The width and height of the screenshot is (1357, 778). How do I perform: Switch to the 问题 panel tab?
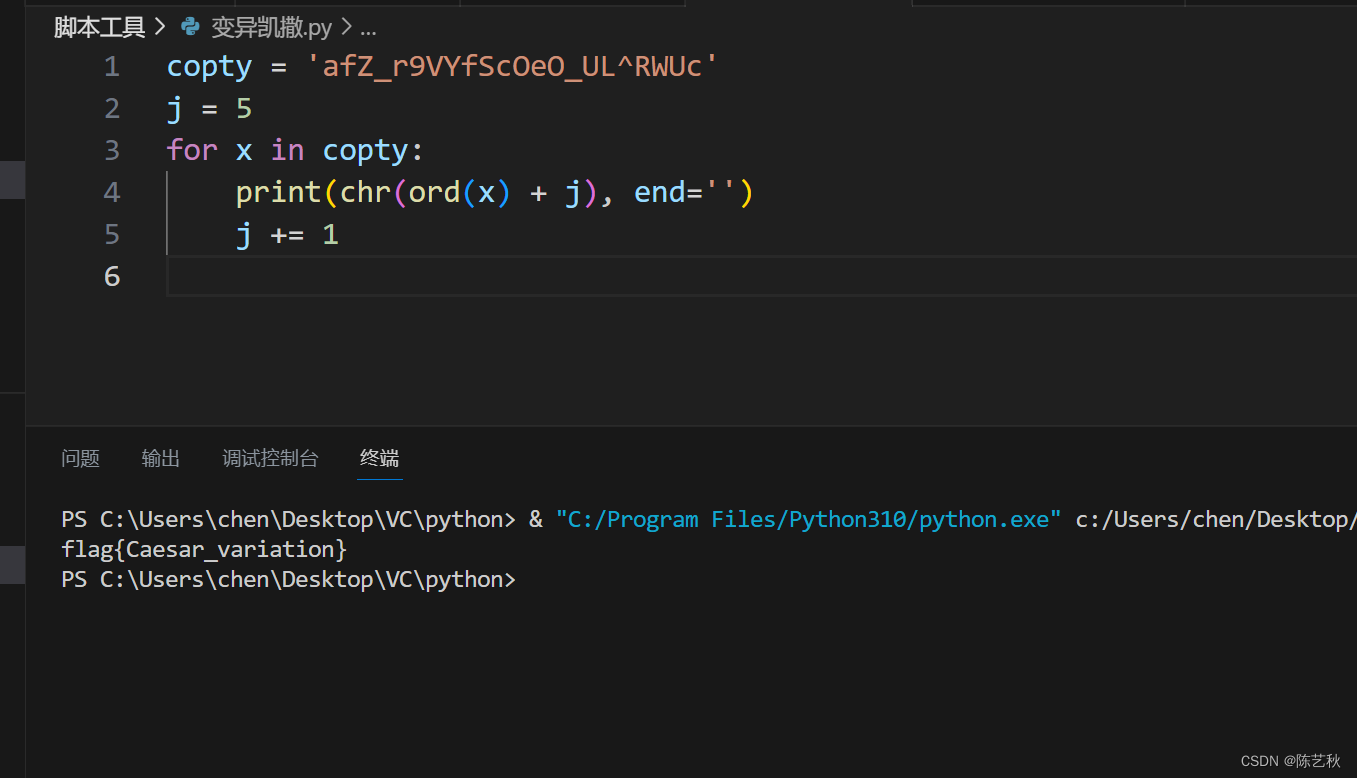pos(81,458)
